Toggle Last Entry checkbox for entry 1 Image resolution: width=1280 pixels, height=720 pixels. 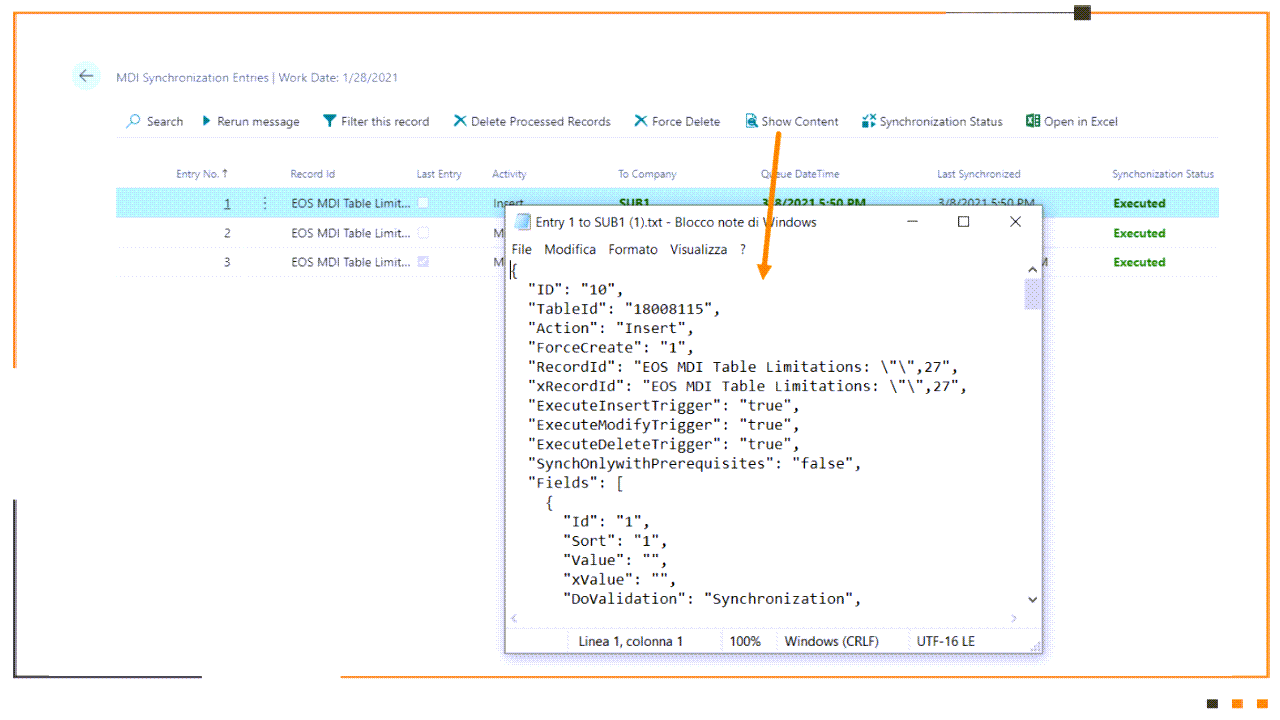tap(423, 203)
